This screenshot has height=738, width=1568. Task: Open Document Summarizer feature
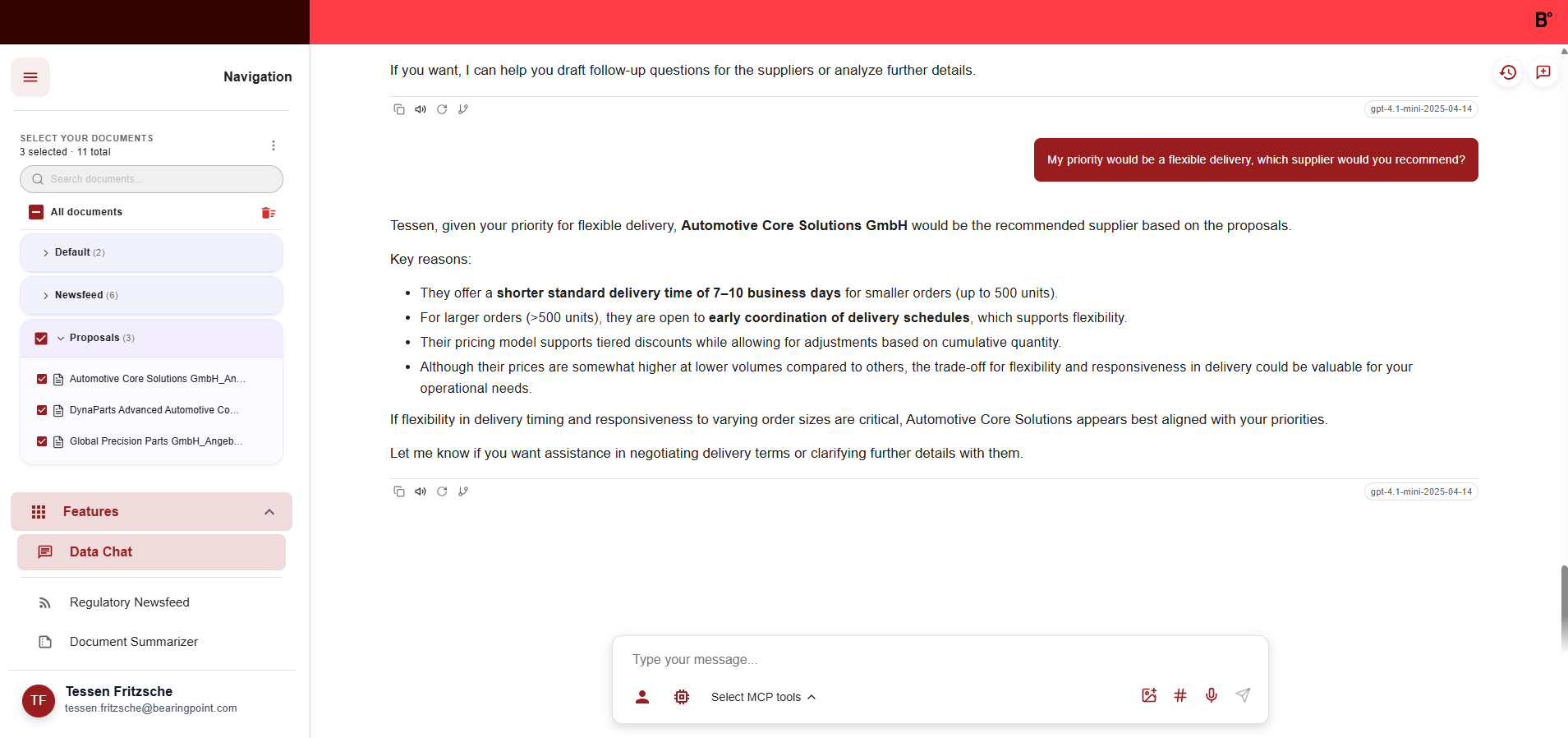133,642
